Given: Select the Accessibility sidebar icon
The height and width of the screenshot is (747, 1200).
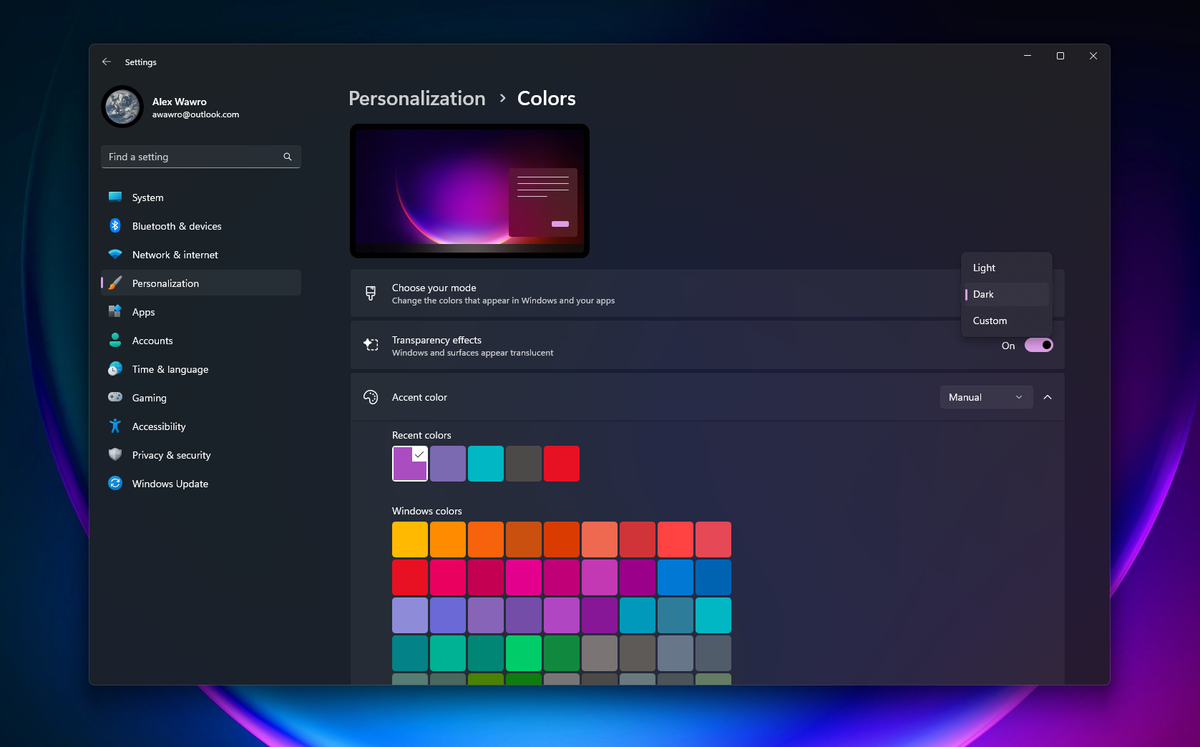Looking at the screenshot, I should pyautogui.click(x=114, y=426).
